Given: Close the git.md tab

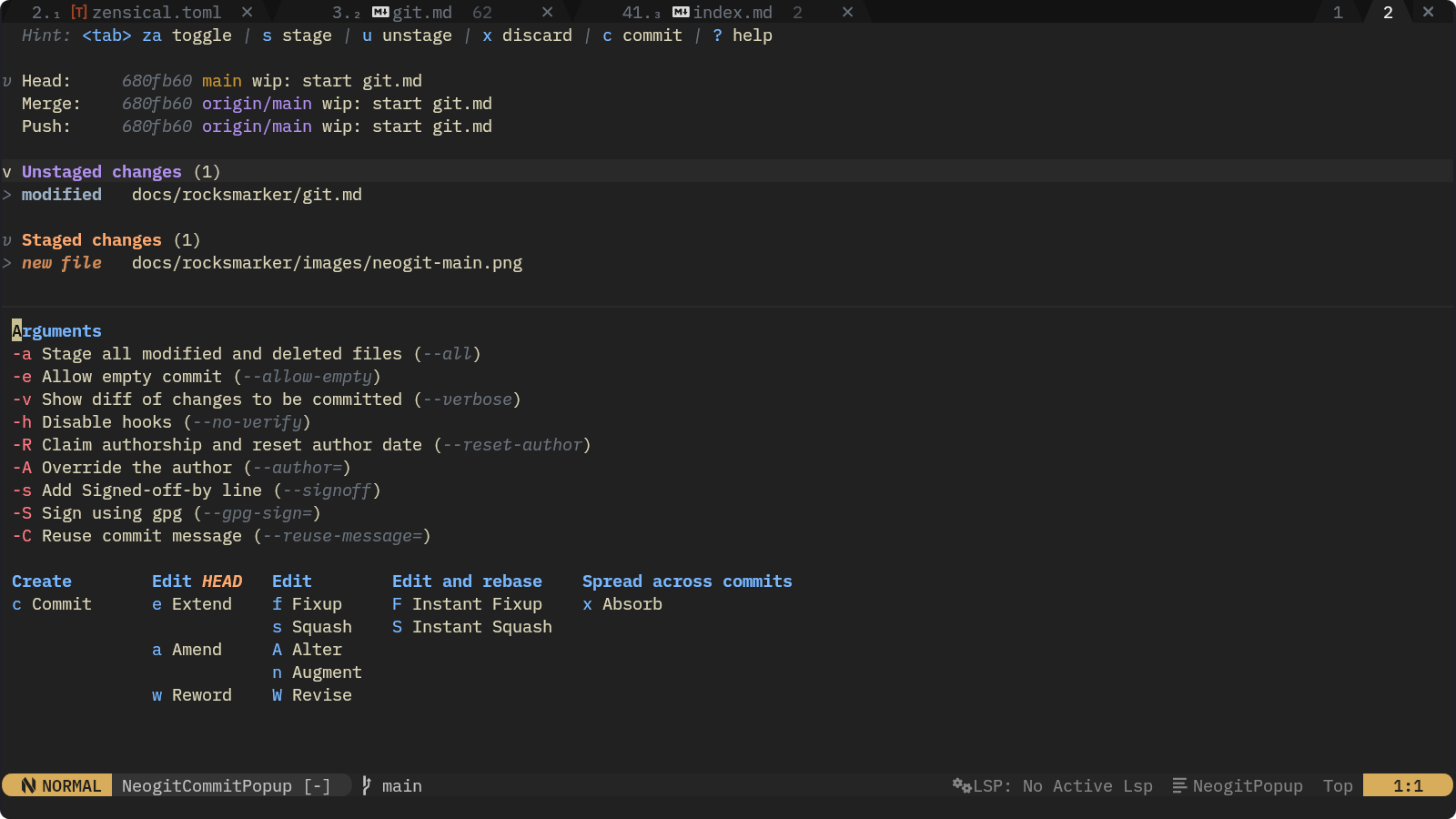Looking at the screenshot, I should (x=547, y=13).
